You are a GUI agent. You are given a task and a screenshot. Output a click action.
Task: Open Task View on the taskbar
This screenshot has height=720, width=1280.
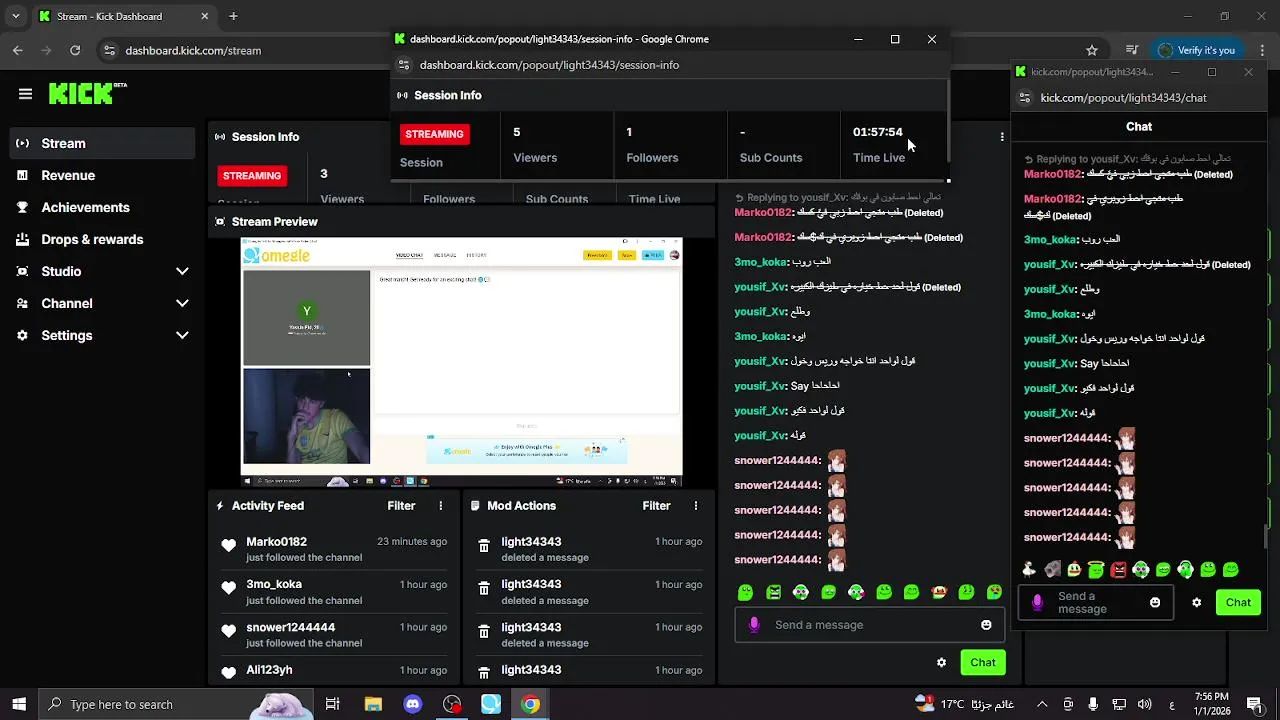click(x=333, y=704)
